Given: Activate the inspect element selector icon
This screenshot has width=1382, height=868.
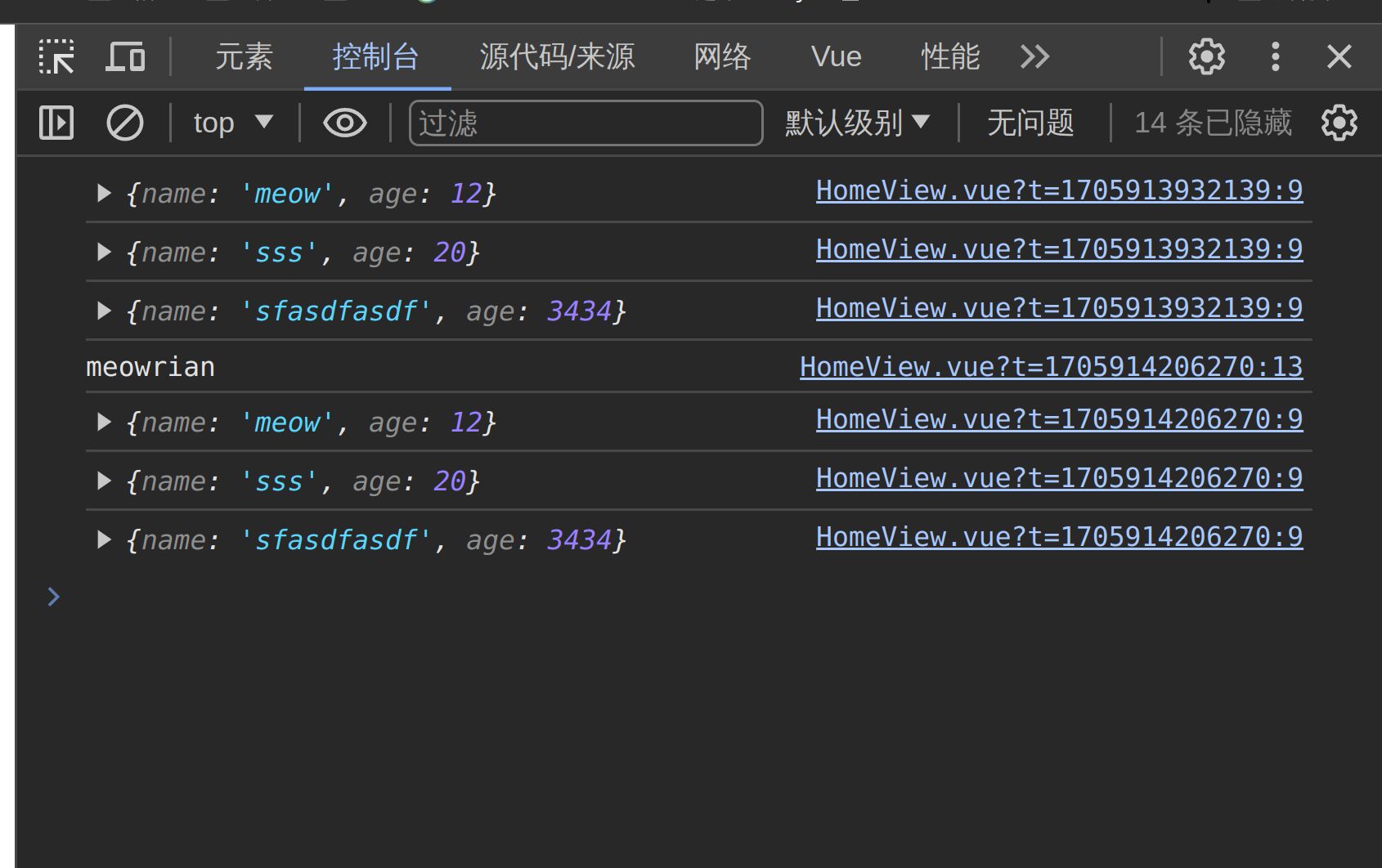Looking at the screenshot, I should point(56,57).
